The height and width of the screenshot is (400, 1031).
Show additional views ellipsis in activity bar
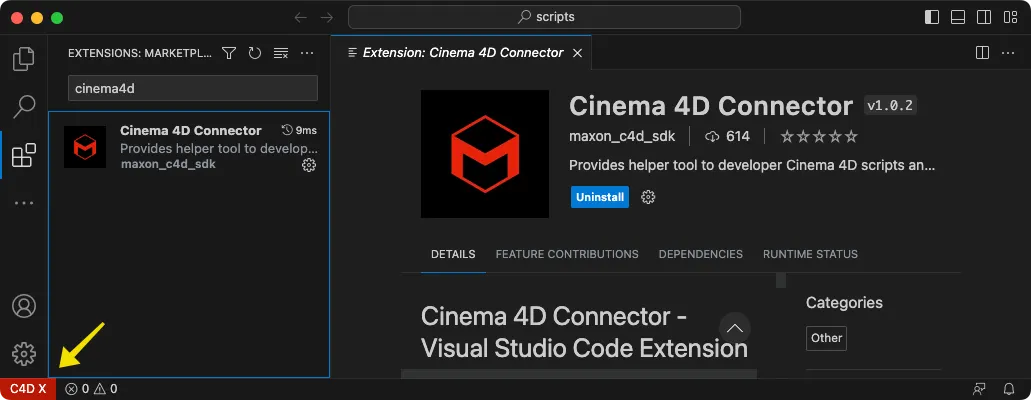(24, 203)
